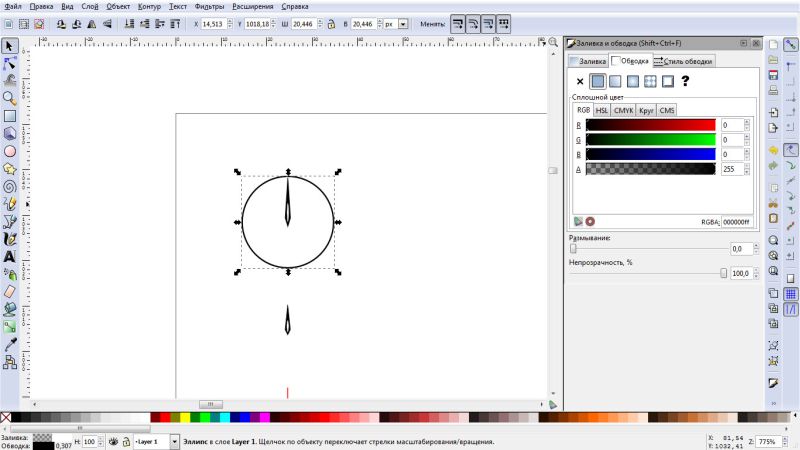800x450 pixels.
Task: Toggle Layer 1 visibility eye icon
Action: [114, 442]
